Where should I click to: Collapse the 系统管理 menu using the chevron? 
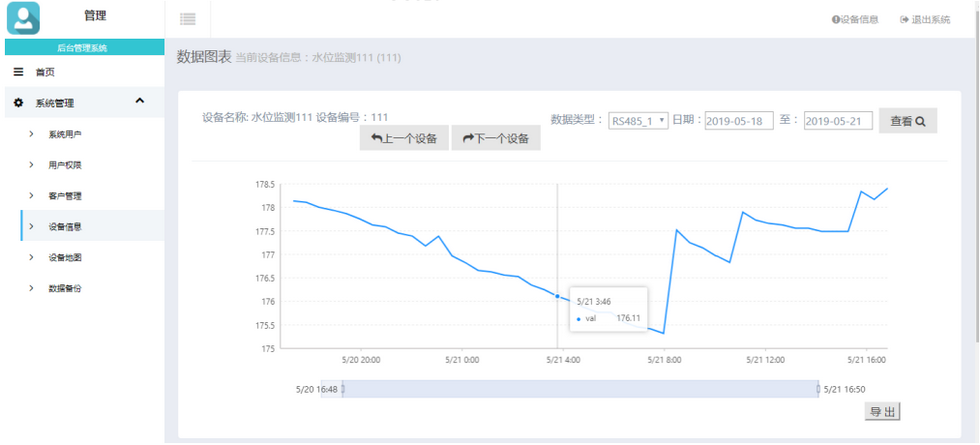[140, 101]
